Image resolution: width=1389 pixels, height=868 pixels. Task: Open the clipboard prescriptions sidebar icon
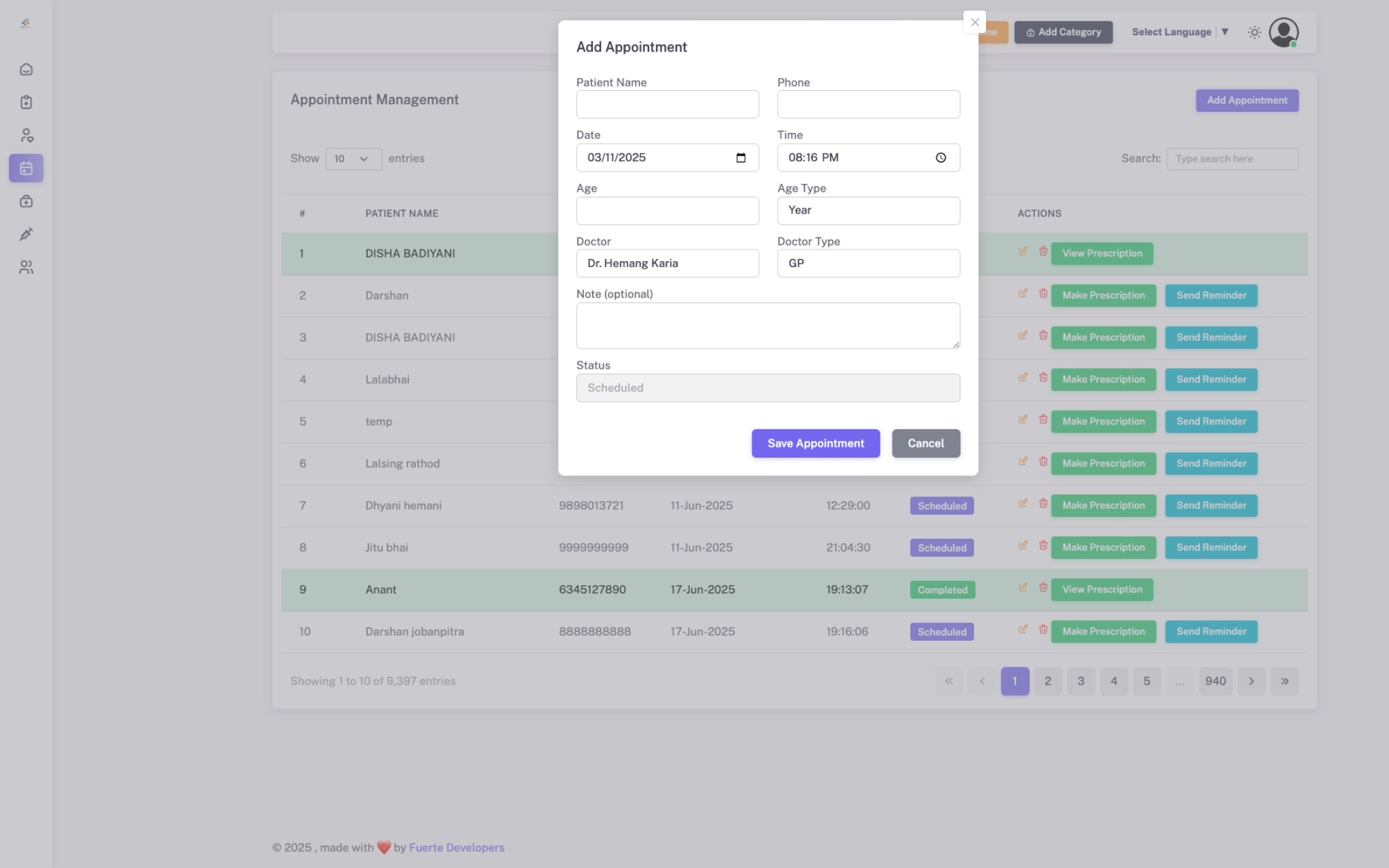[26, 102]
